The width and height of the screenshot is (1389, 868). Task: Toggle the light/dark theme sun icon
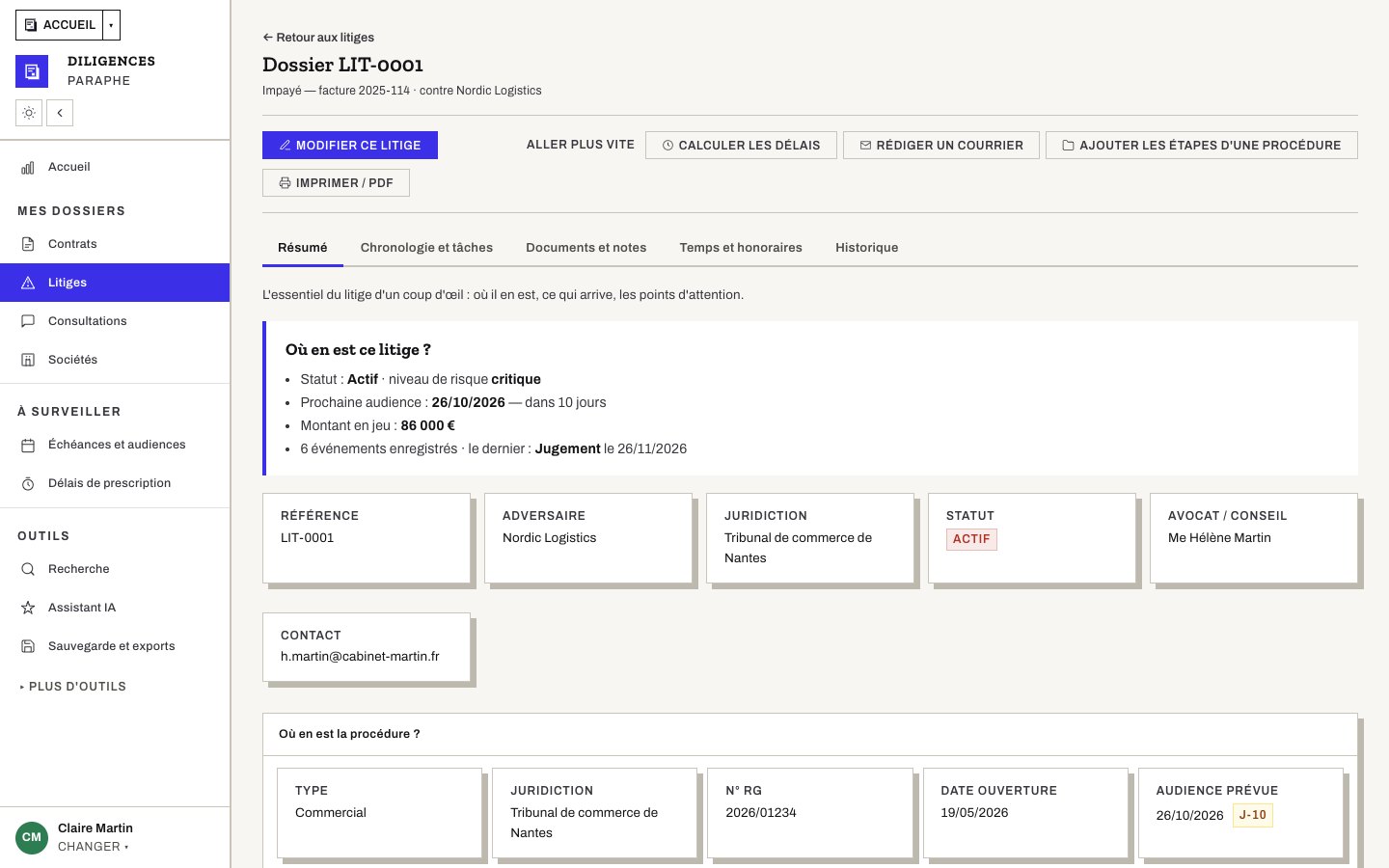tap(29, 113)
